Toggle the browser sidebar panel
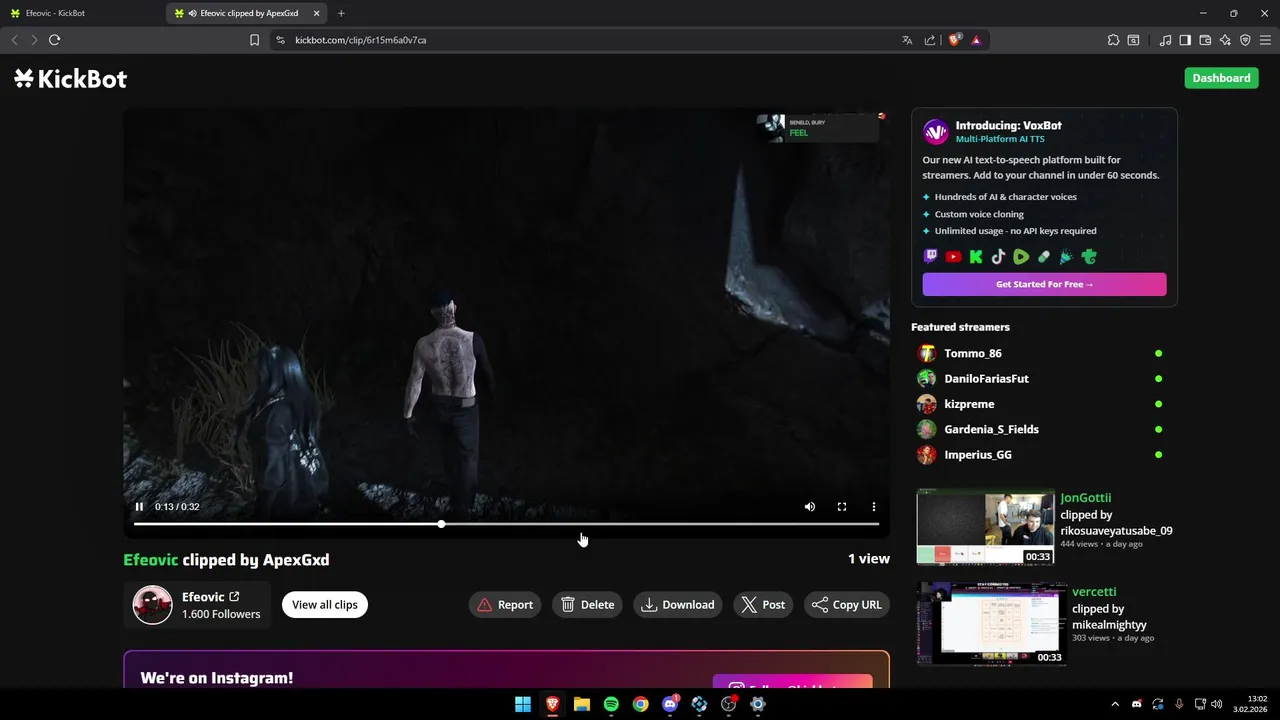Image resolution: width=1280 pixels, height=720 pixels. pyautogui.click(x=1185, y=40)
